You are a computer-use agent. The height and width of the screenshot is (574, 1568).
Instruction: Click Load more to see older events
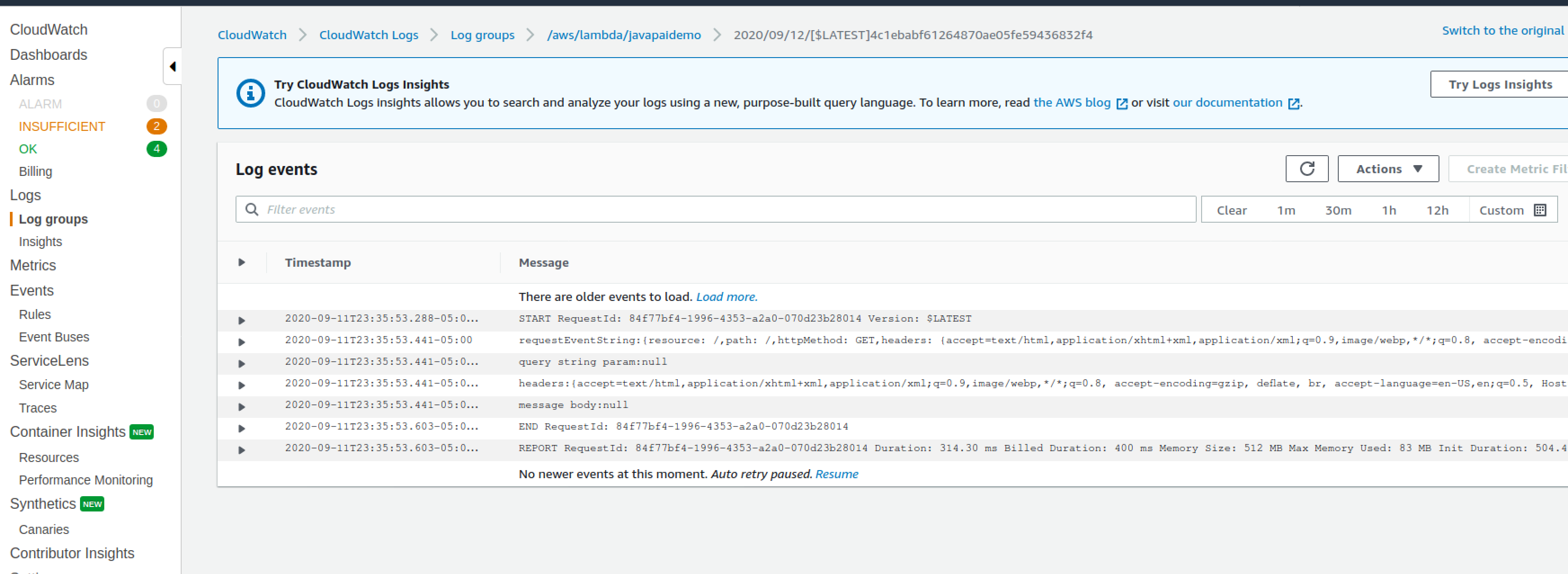(726, 296)
